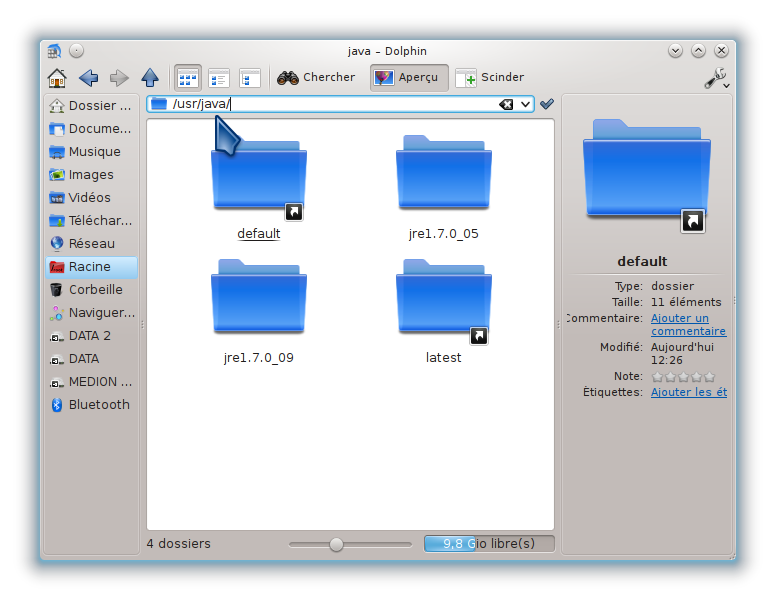Image resolution: width=776 pixels, height=600 pixels.
Task: Open Réseau network place
Action: coord(91,244)
